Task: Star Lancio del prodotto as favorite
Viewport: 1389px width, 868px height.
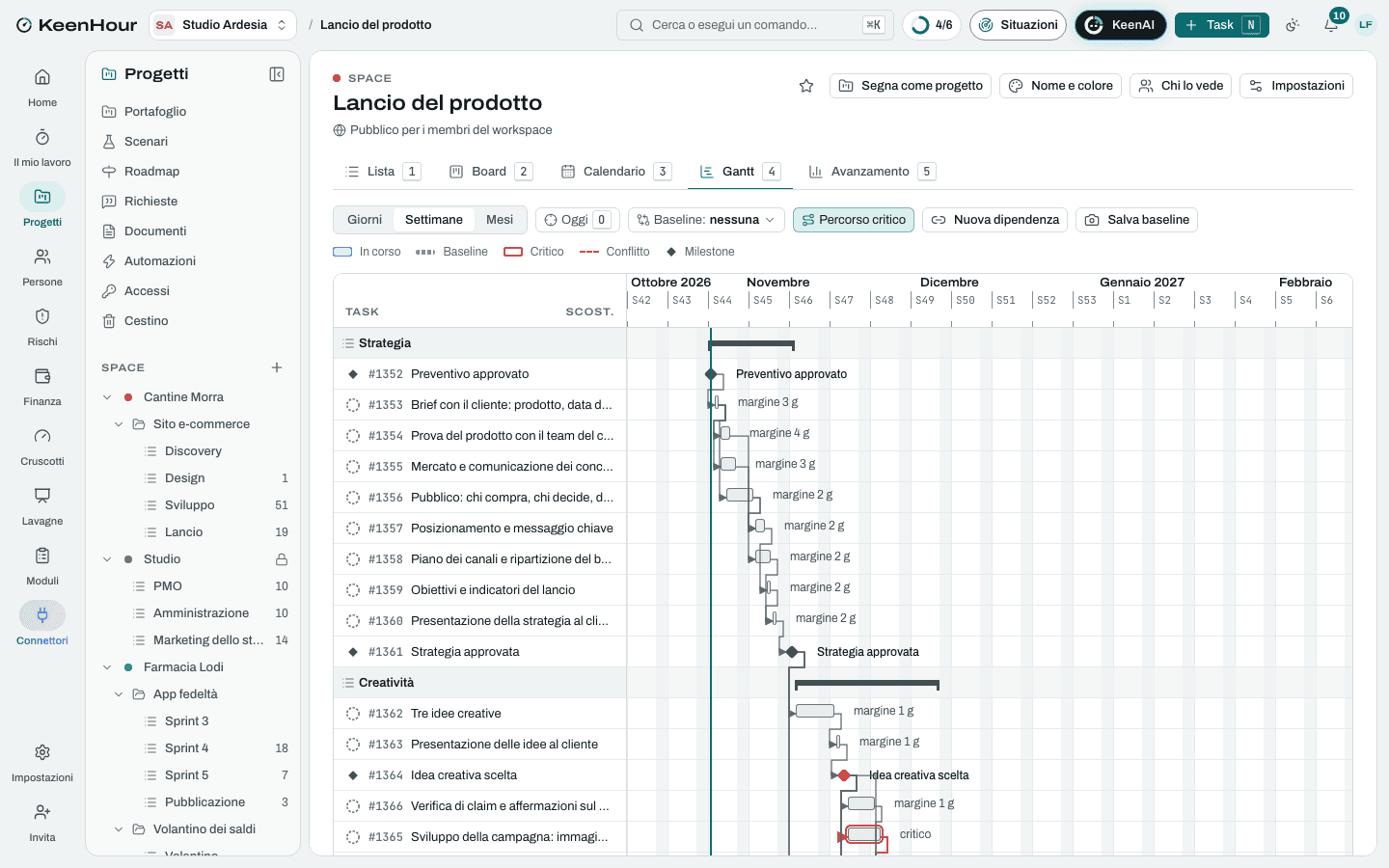Action: pyautogui.click(x=806, y=86)
